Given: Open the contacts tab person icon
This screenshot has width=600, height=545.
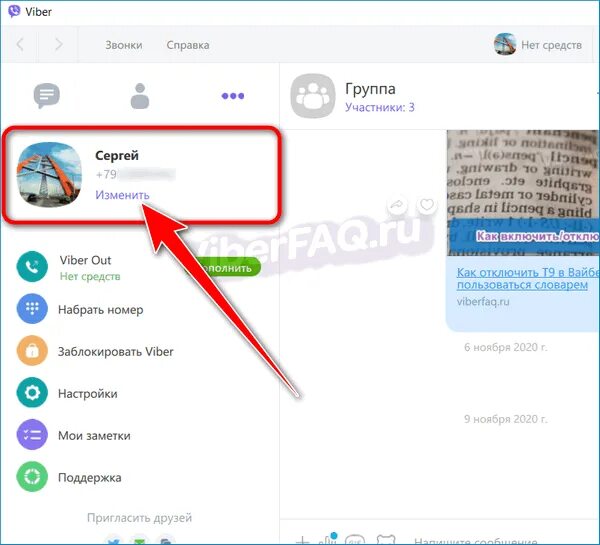Looking at the screenshot, I should [x=140, y=96].
